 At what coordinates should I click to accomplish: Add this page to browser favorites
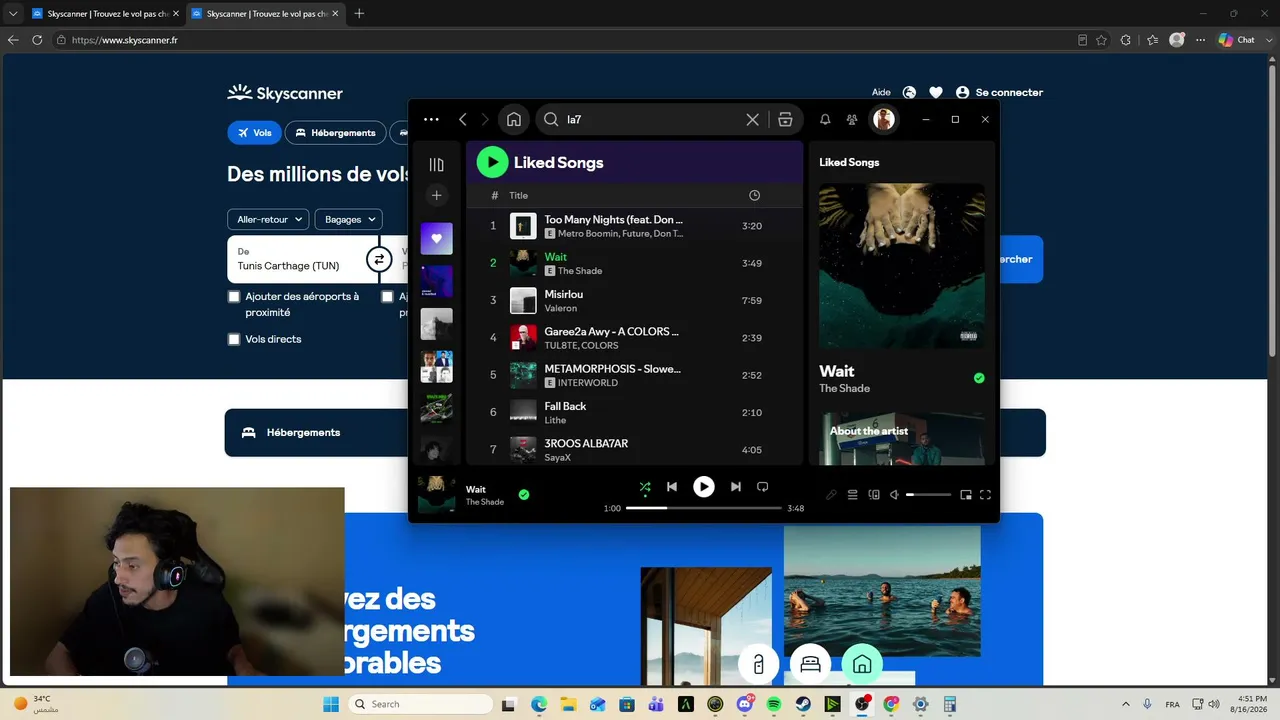(x=1101, y=40)
